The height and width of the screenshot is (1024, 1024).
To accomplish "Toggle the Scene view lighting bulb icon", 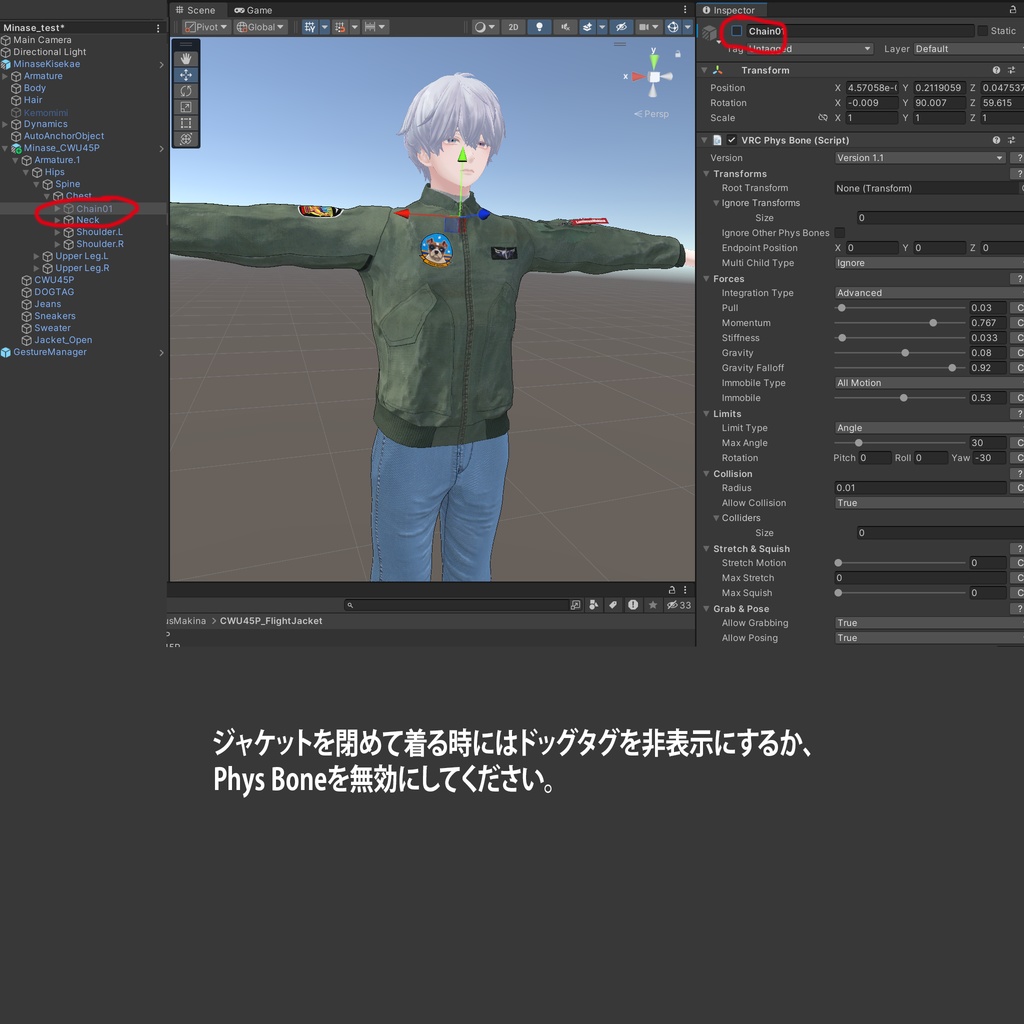I will click(539, 27).
